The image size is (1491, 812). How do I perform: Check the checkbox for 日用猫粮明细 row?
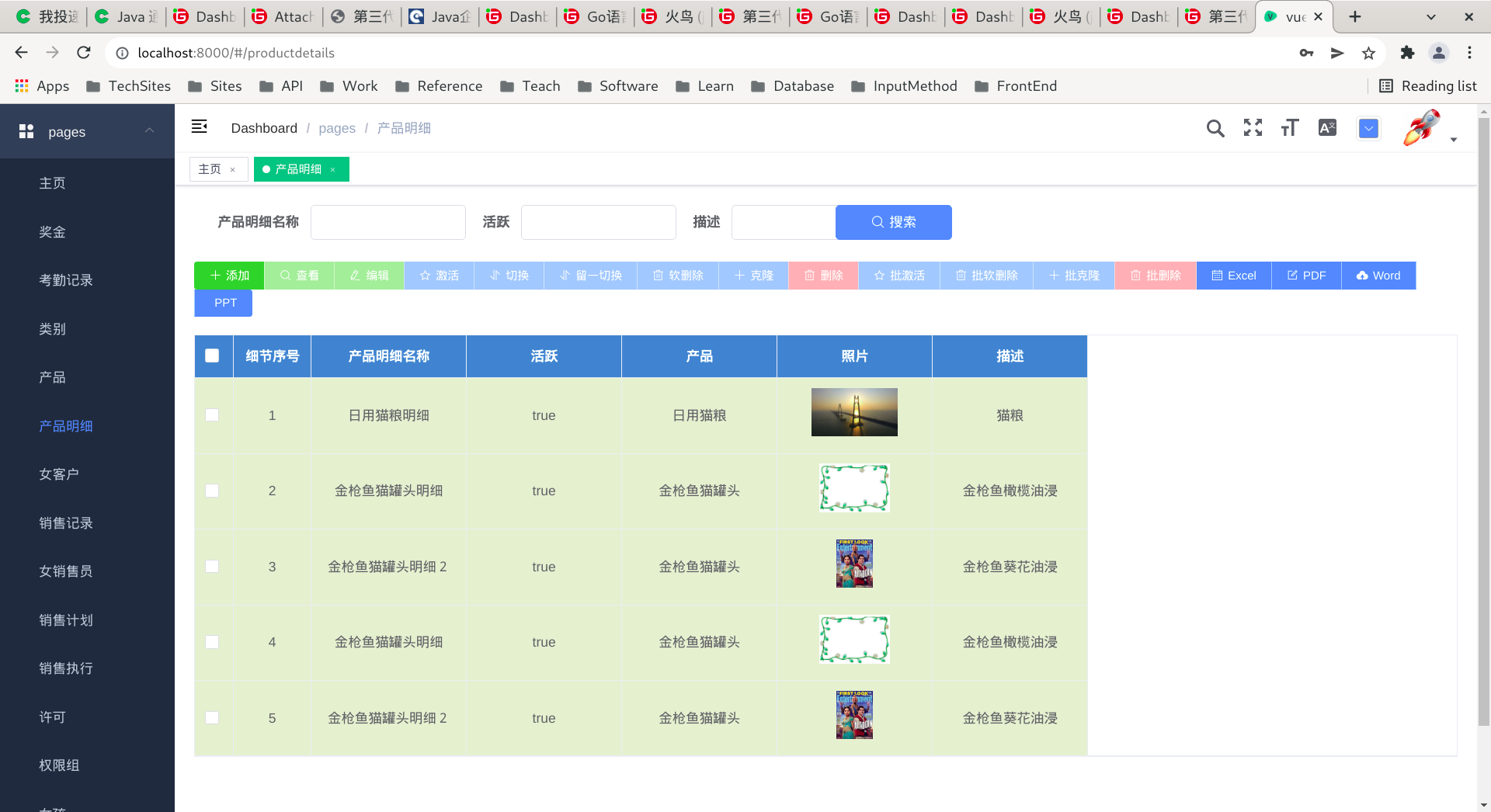coord(212,415)
